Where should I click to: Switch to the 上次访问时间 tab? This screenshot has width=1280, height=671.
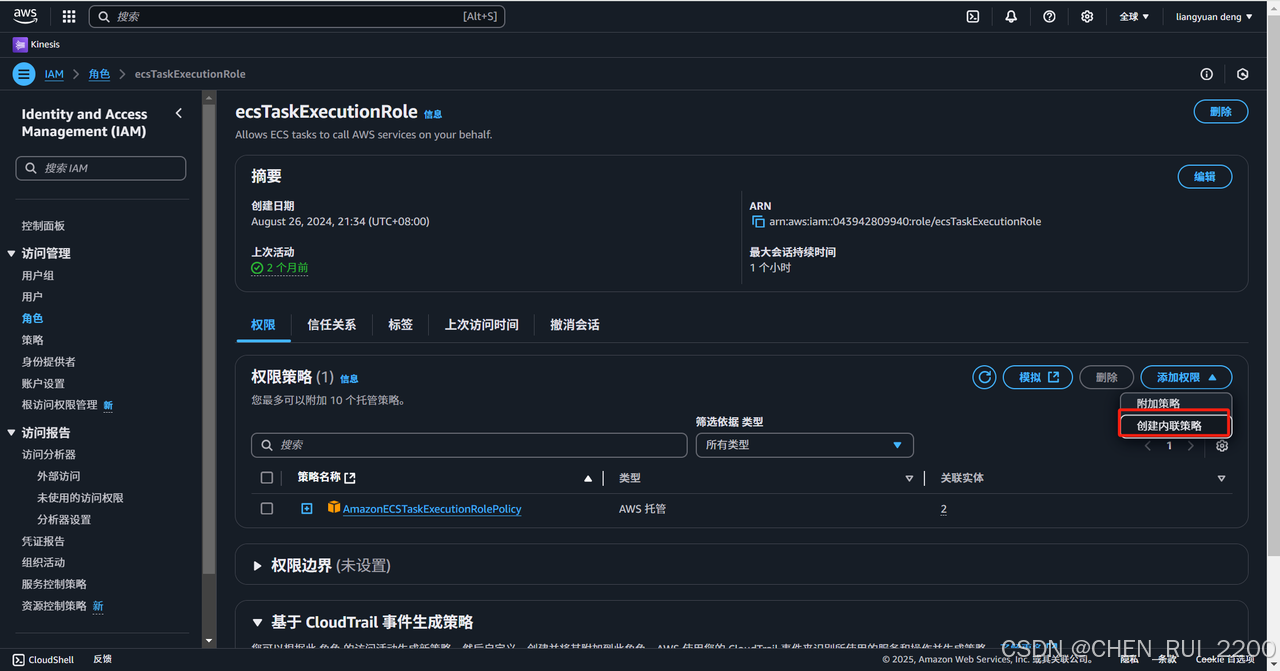pyautogui.click(x=482, y=325)
